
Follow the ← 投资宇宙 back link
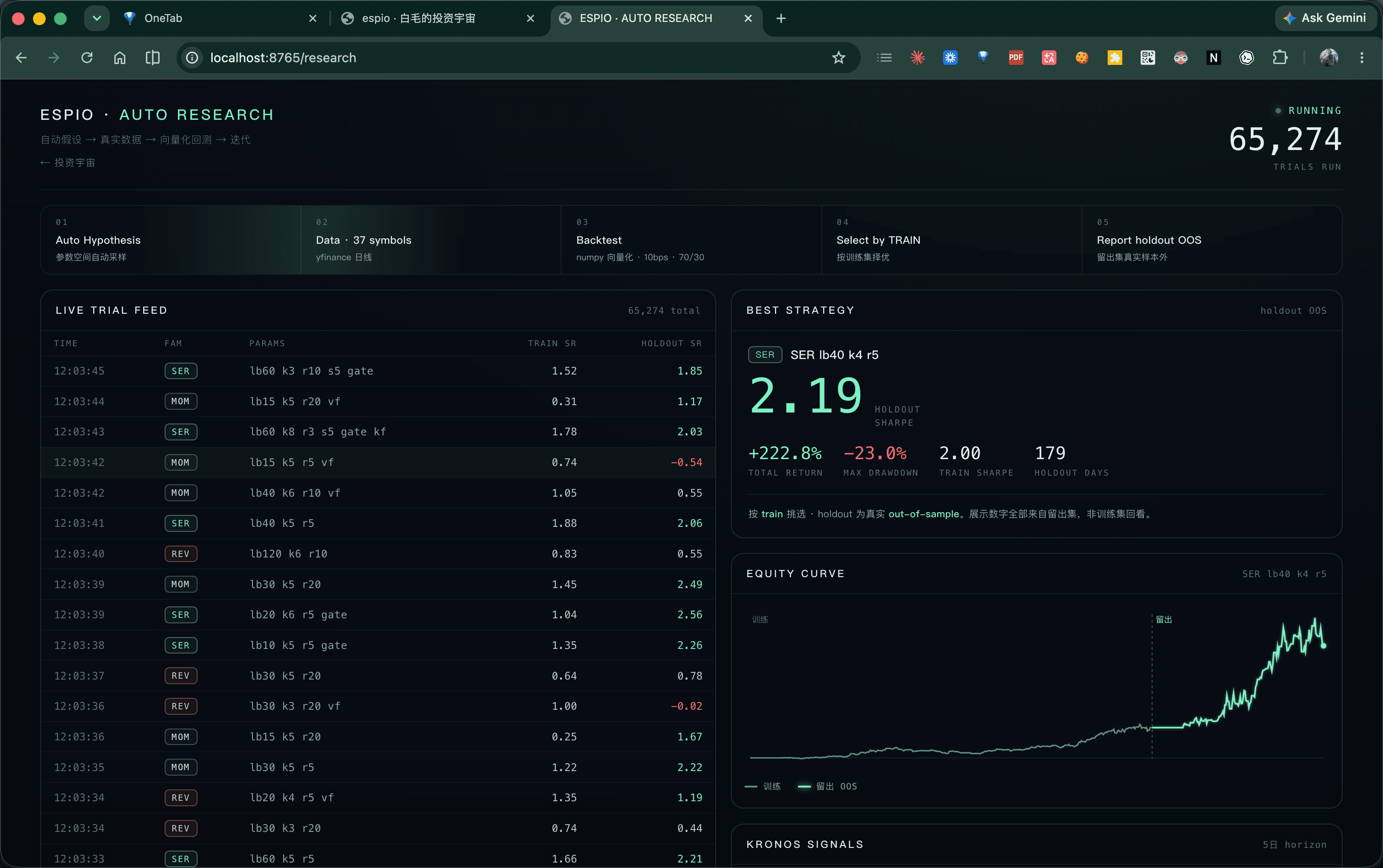click(x=68, y=162)
